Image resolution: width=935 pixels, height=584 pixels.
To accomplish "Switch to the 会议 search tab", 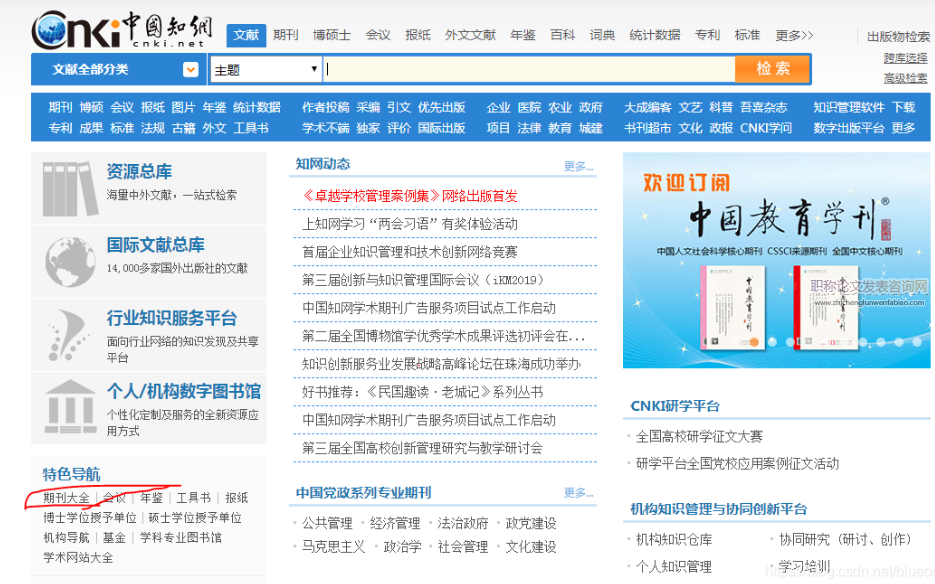I will point(378,35).
